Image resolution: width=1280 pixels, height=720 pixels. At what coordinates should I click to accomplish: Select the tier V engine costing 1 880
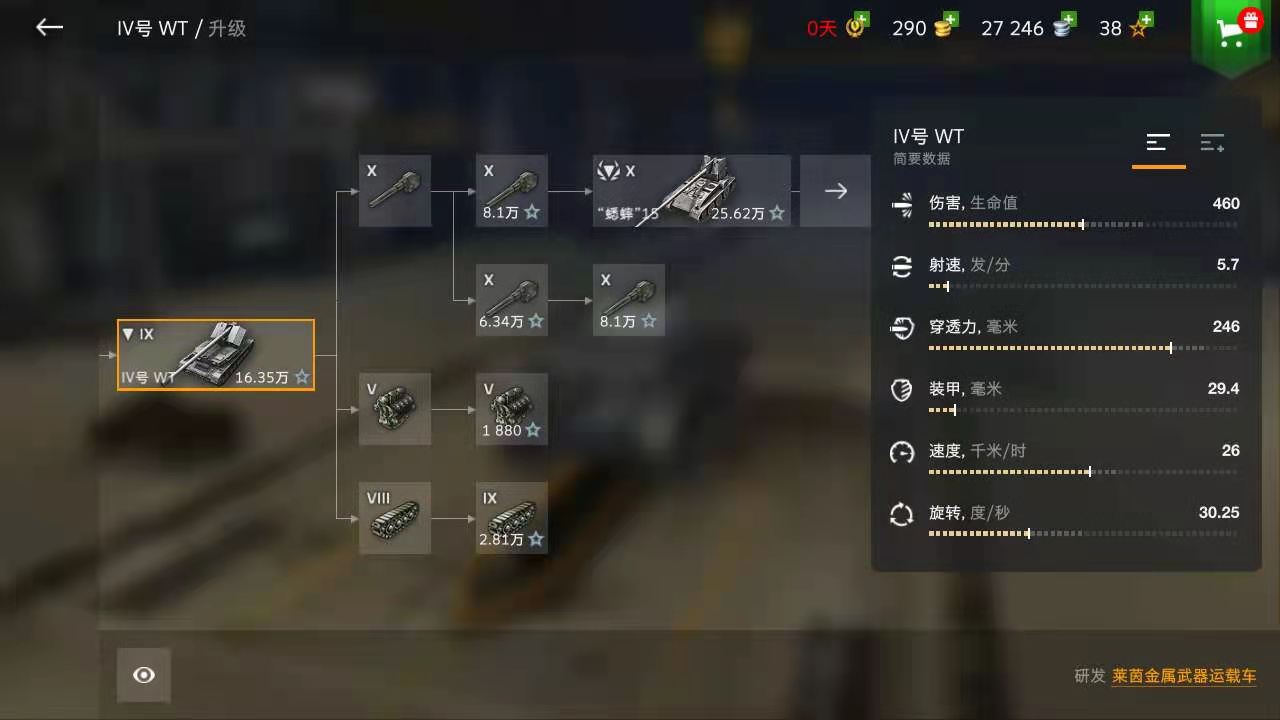coord(511,409)
